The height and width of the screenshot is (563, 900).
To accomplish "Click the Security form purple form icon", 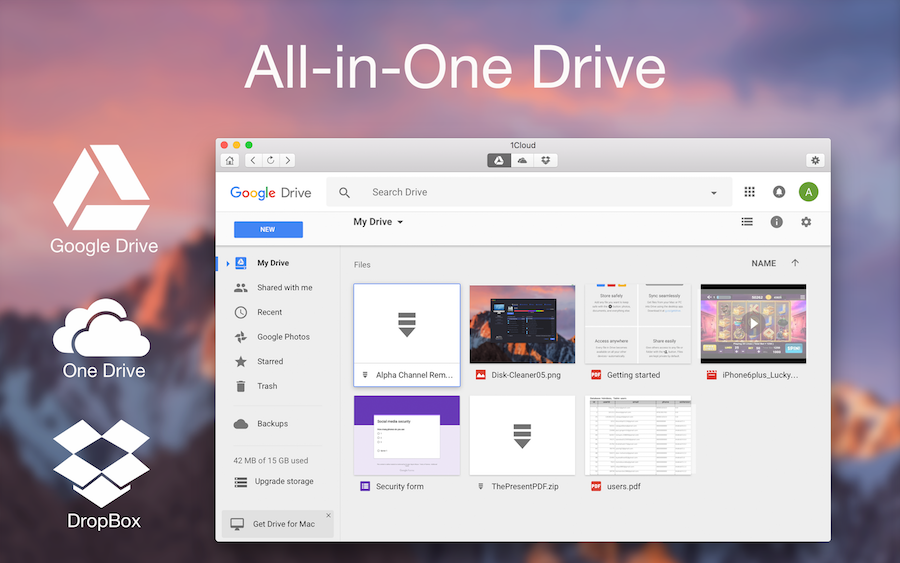I will 365,487.
